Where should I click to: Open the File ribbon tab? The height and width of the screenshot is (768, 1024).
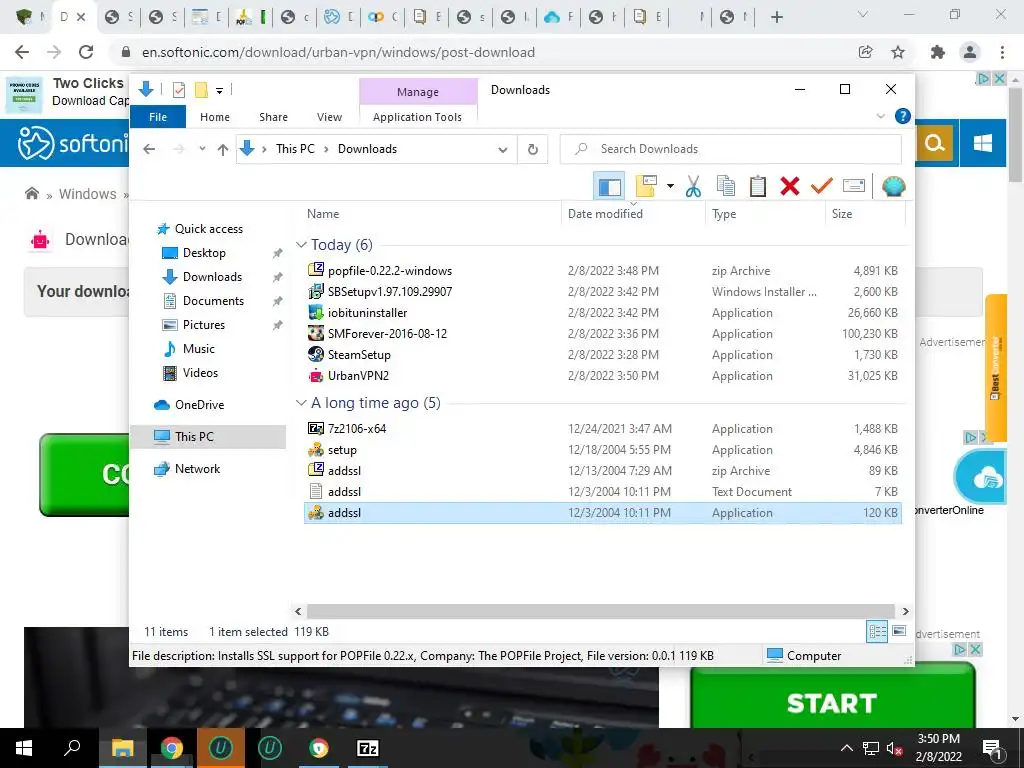click(158, 117)
